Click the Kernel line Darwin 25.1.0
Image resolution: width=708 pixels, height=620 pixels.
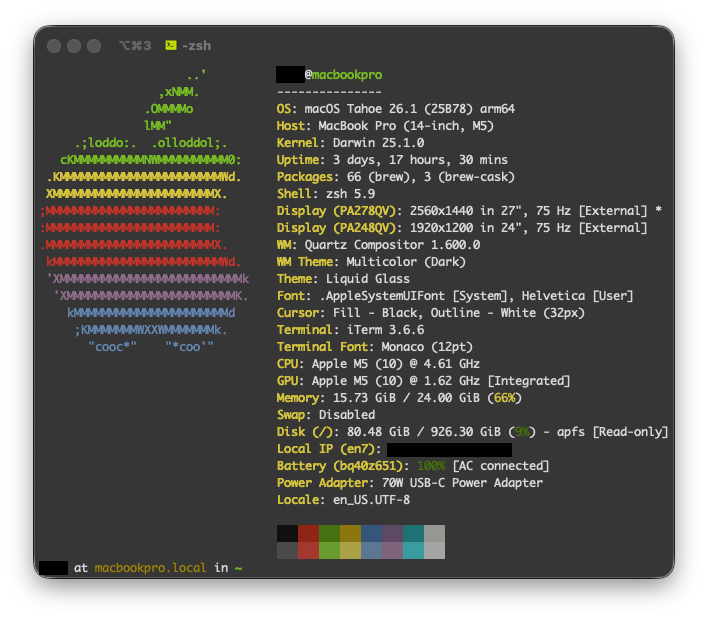pos(350,143)
